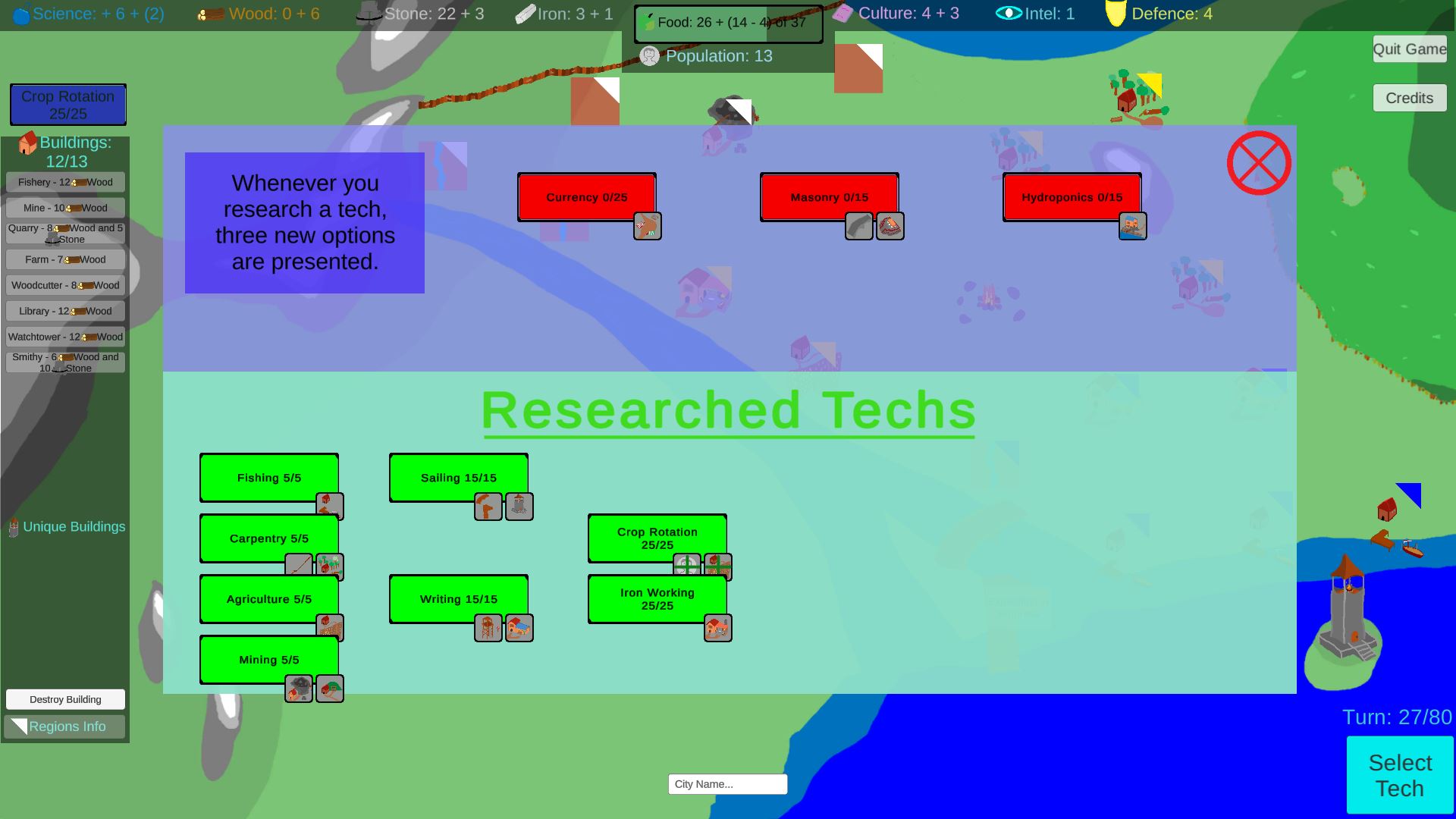The height and width of the screenshot is (819, 1456).
Task: Choose the Watchtower option in building list
Action: click(65, 337)
